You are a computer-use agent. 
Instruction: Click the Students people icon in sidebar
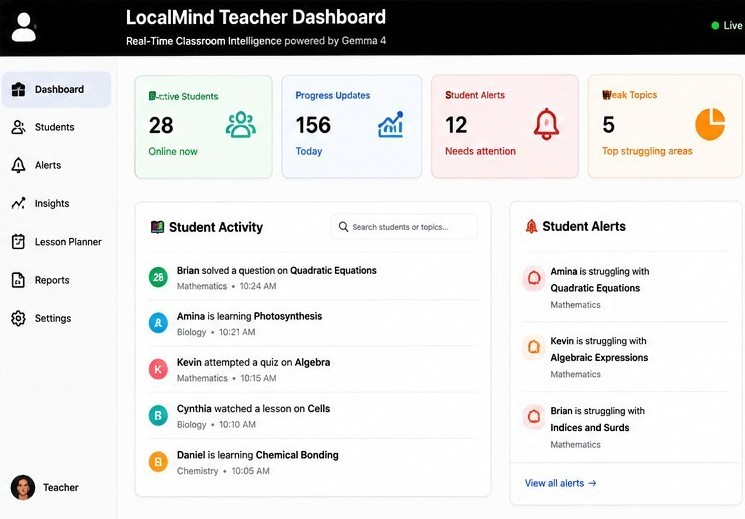point(18,127)
